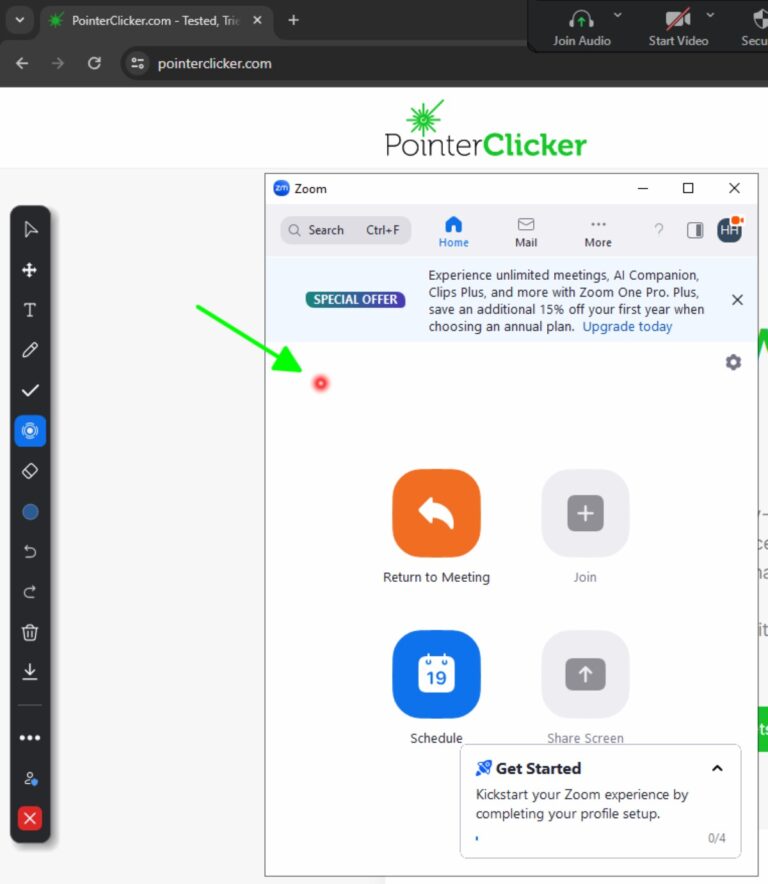This screenshot has height=884, width=768.
Task: Open browser tab search dropdown arrow
Action: point(20,20)
